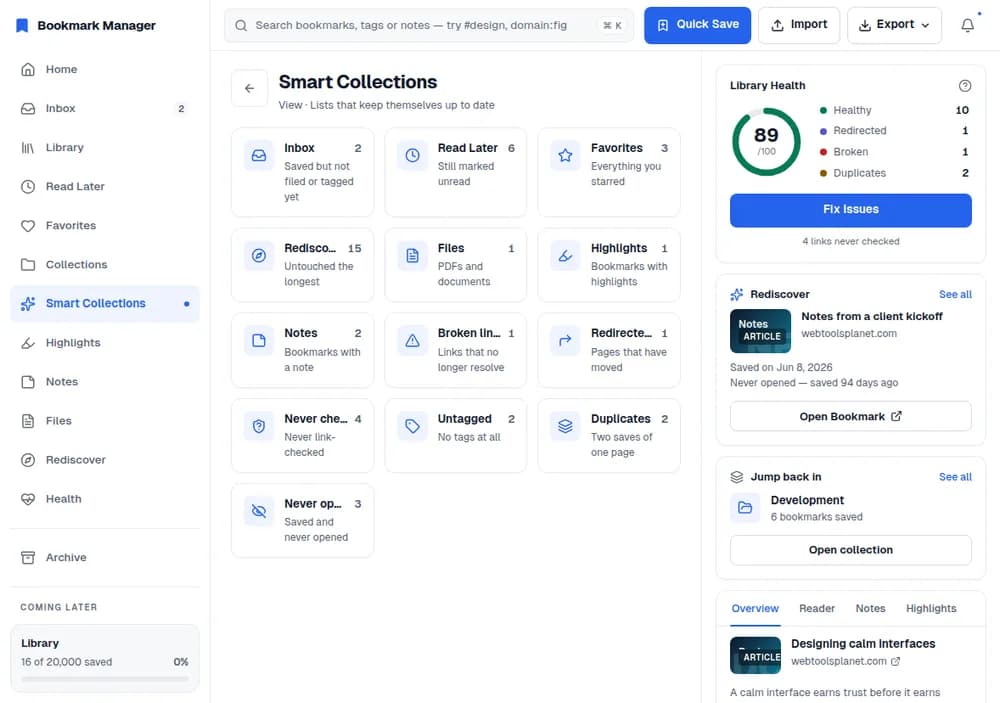This screenshot has width=1000, height=703.
Task: Go to Home in the sidebar
Action: (105, 69)
